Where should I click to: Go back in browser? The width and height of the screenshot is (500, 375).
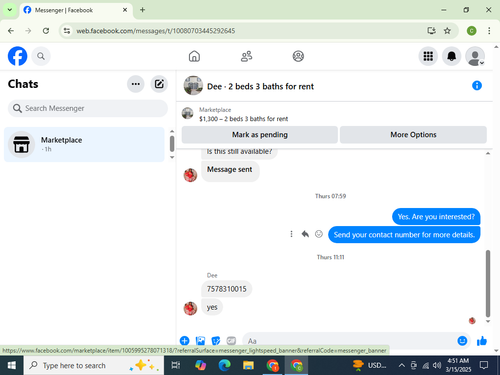pyautogui.click(x=11, y=31)
